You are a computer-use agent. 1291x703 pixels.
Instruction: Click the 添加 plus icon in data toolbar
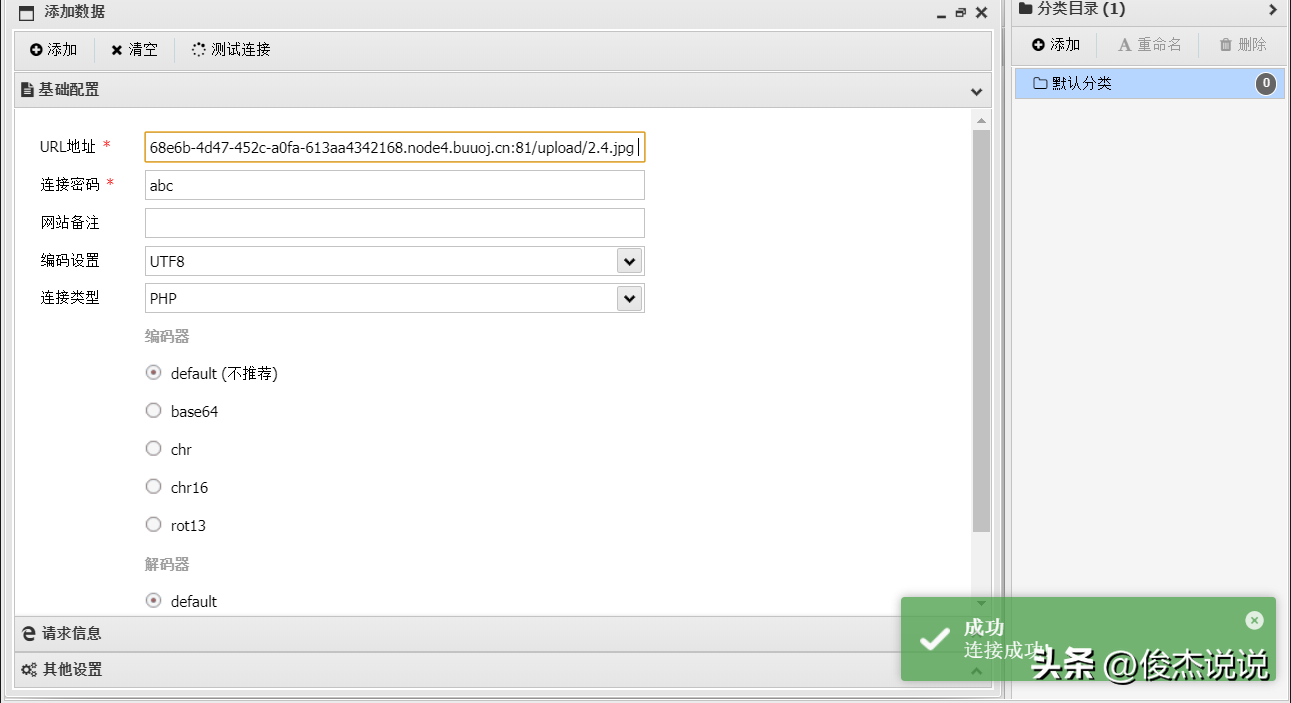36,50
